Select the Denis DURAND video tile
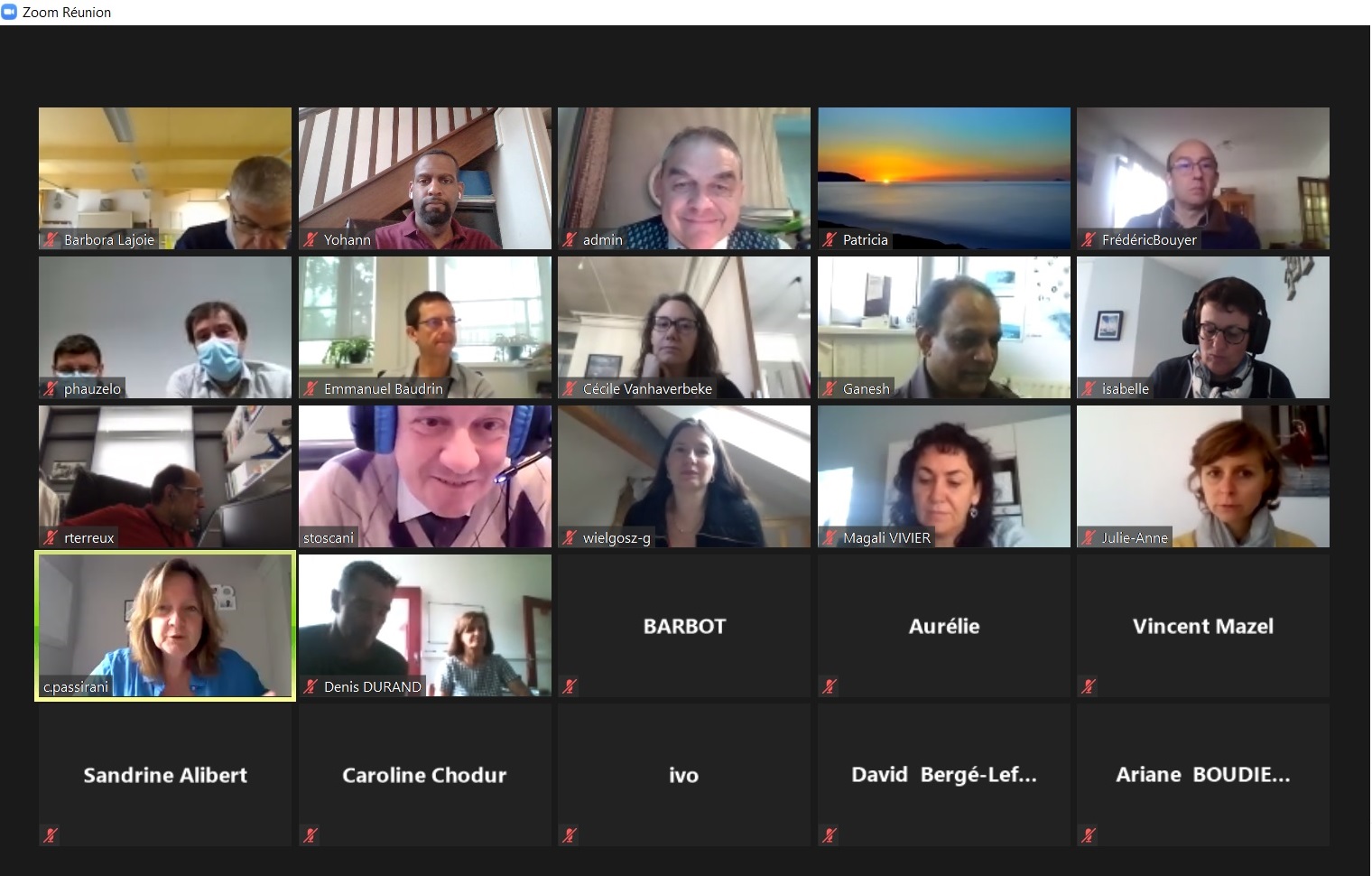 click(425, 625)
